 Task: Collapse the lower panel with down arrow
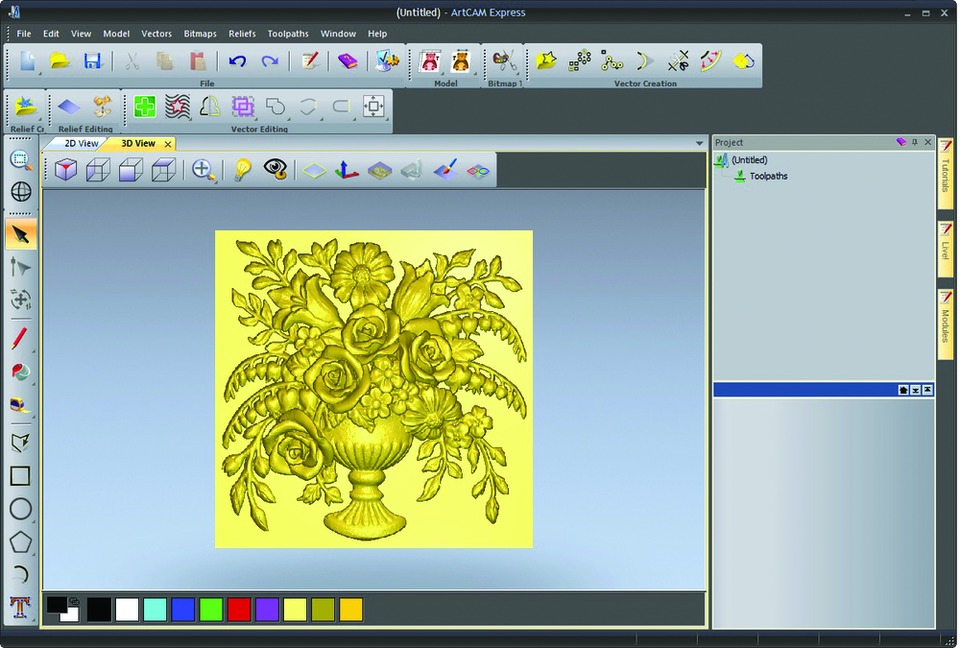click(916, 390)
